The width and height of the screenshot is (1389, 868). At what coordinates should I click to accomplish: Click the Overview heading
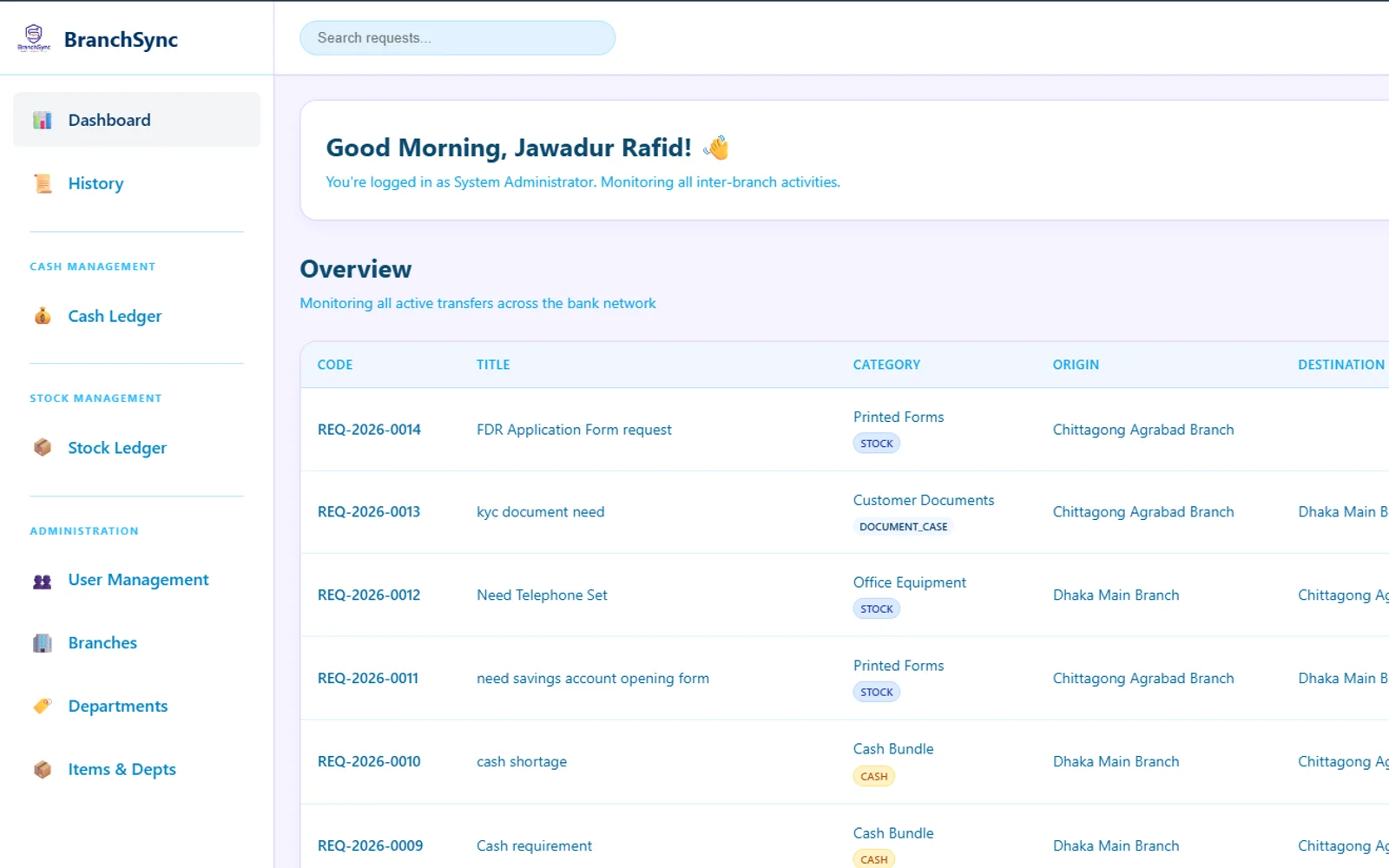coord(356,269)
